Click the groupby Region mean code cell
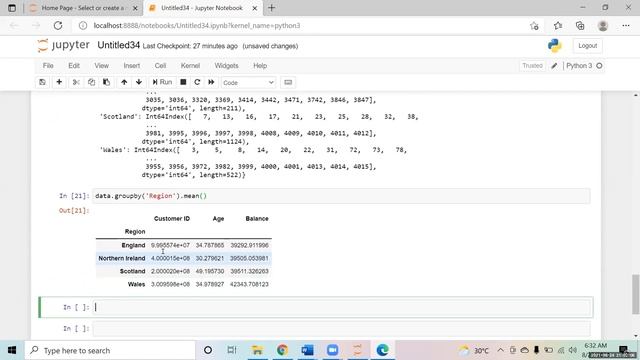This screenshot has height=360, width=640. (x=341, y=196)
